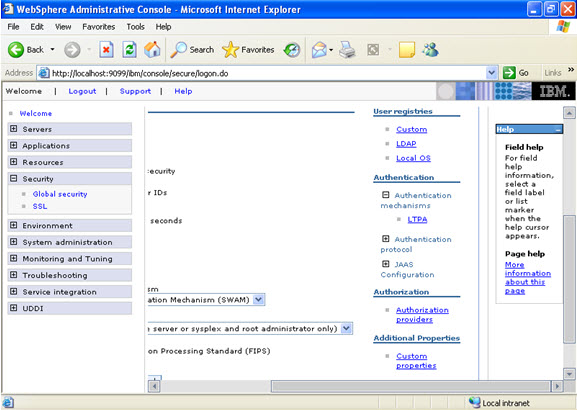Screen dimensions: 577x410
Task: Expand System administration section
Action: click(14, 242)
